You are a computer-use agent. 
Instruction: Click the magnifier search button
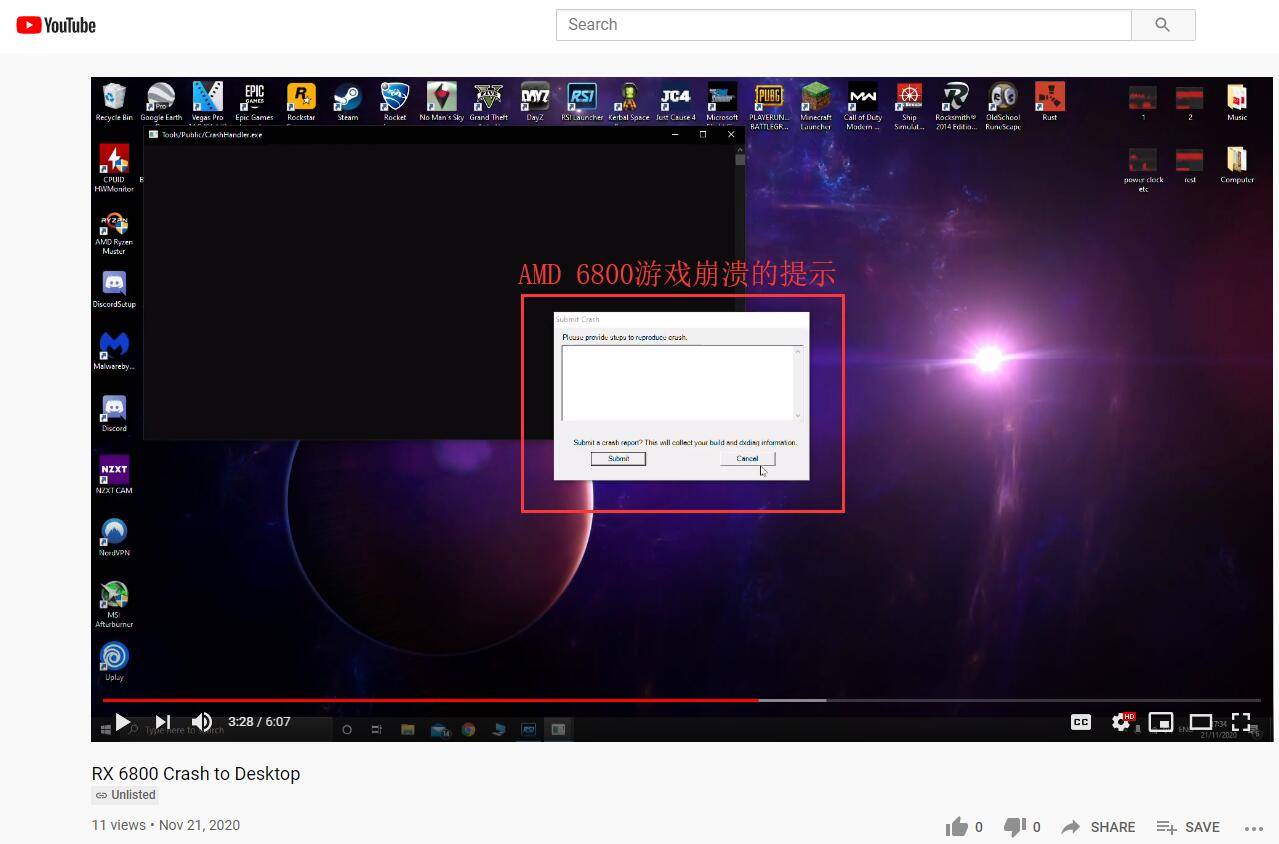(1162, 25)
